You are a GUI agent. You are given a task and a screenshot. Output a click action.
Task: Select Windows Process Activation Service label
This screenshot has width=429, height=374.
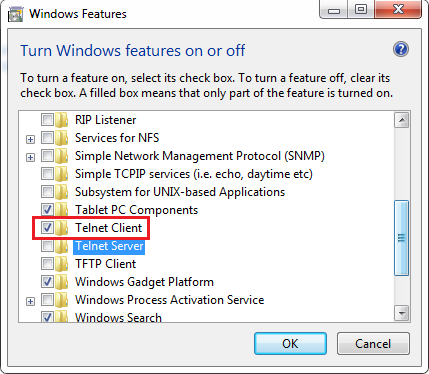click(x=169, y=300)
